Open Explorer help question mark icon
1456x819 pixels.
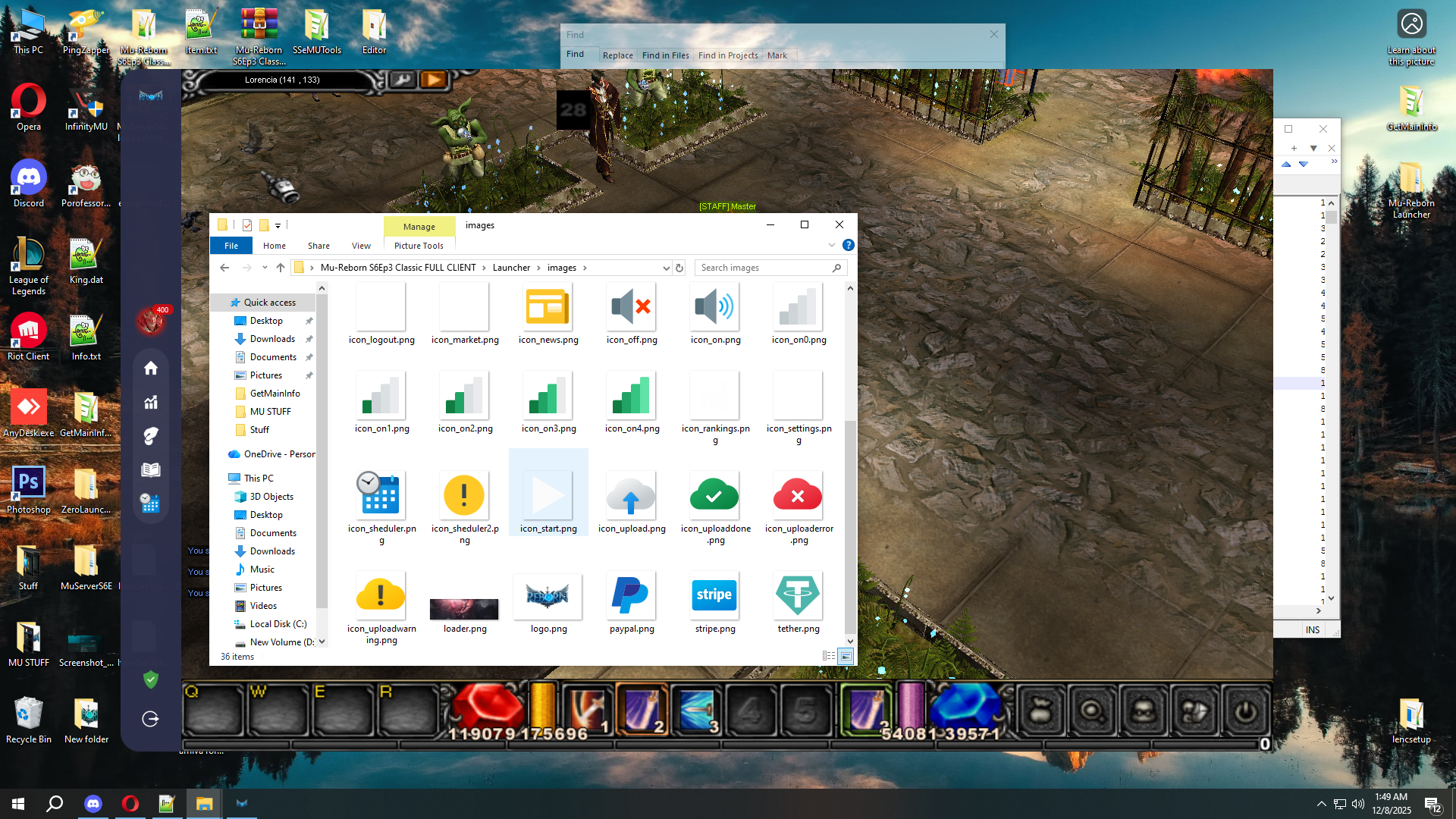point(849,245)
